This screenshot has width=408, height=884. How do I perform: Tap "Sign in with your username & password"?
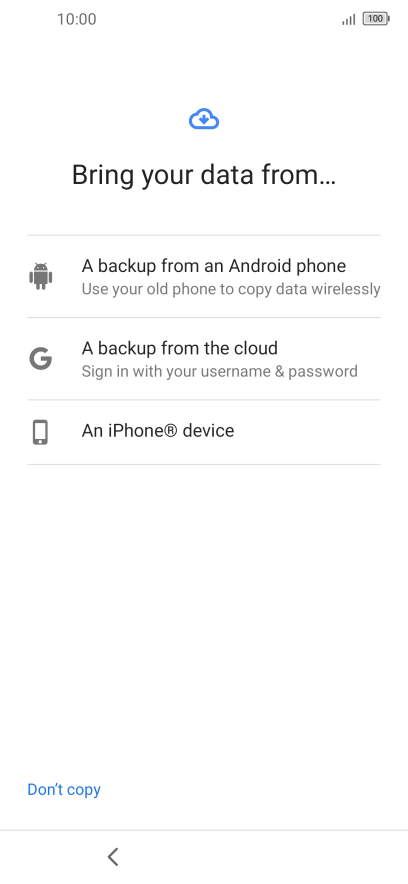(220, 372)
